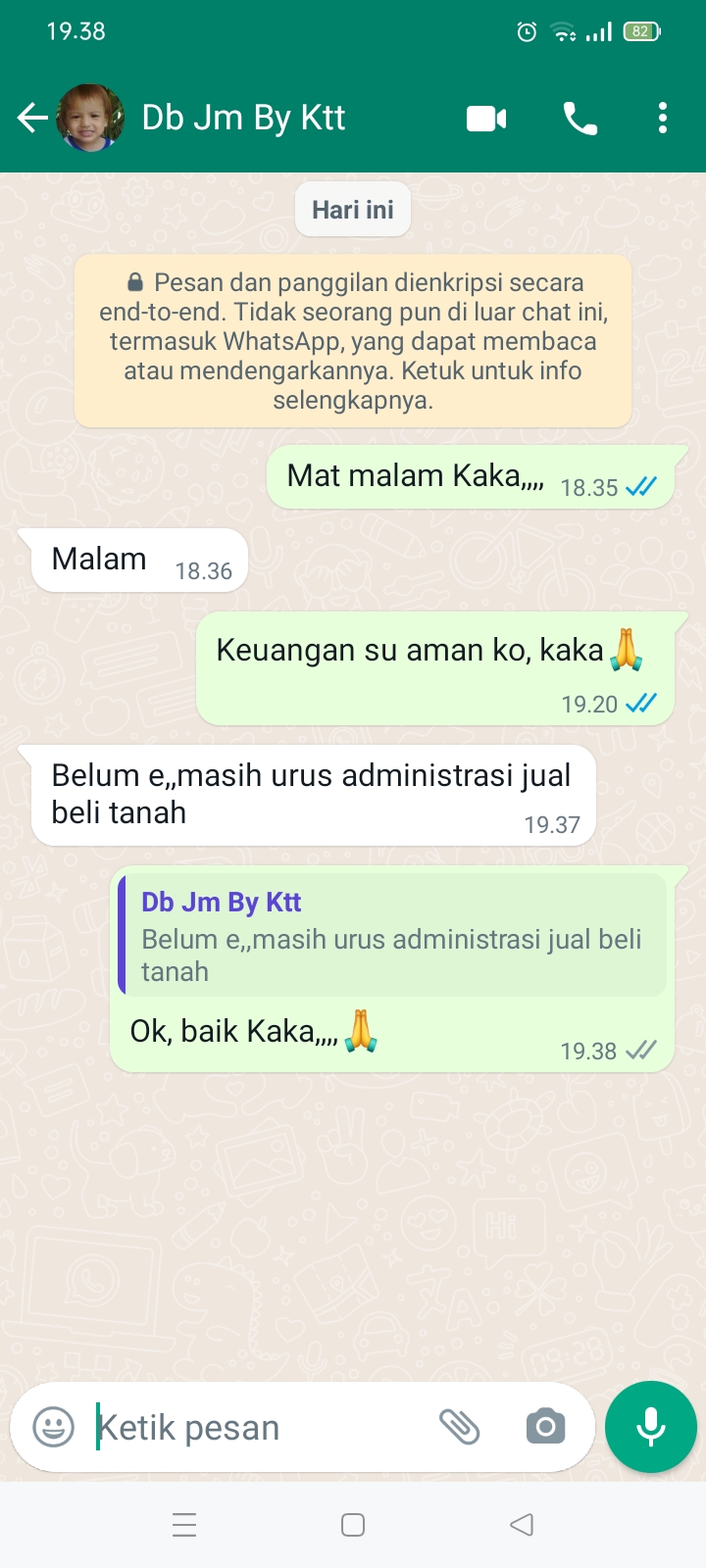Tap the Android recent apps navigation icon

point(184,1525)
